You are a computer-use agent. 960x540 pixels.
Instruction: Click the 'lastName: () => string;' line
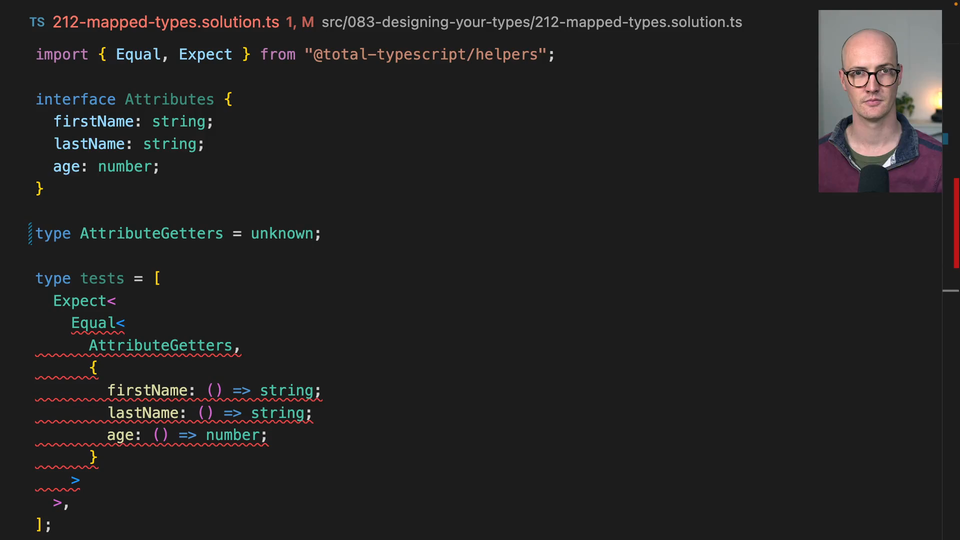tap(209, 413)
